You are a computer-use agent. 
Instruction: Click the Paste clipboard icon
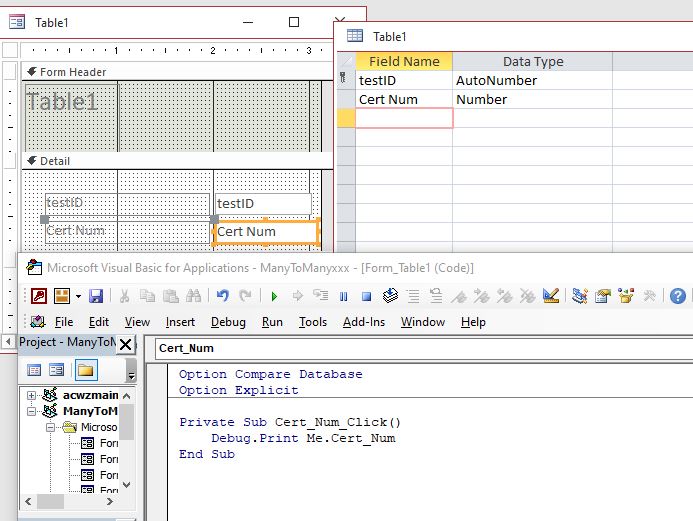171,296
